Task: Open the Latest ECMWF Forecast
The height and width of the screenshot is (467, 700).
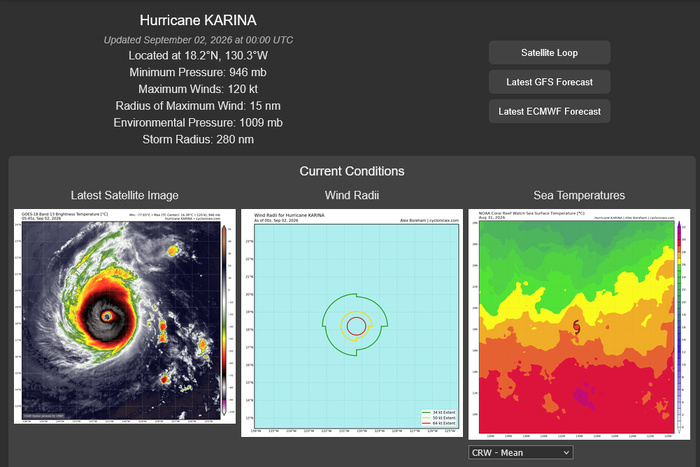Action: coord(549,112)
